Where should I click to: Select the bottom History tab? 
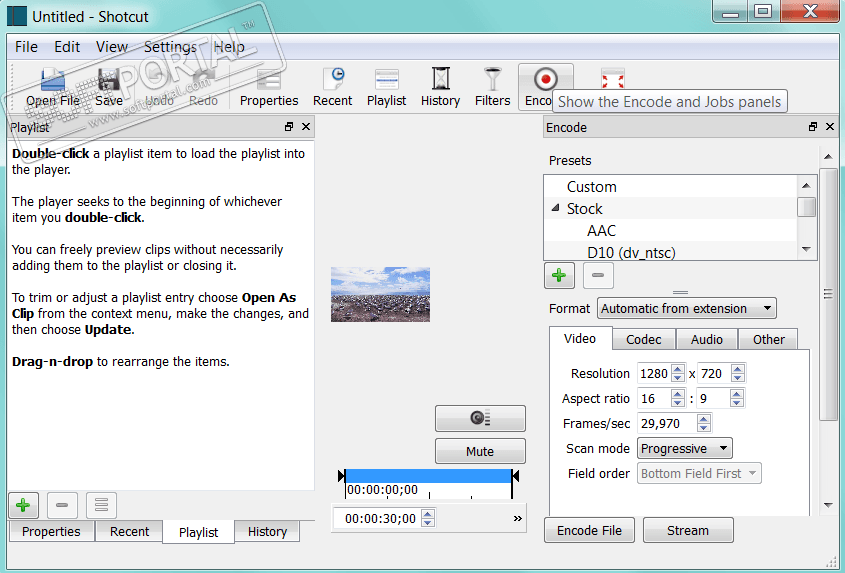pyautogui.click(x=267, y=531)
